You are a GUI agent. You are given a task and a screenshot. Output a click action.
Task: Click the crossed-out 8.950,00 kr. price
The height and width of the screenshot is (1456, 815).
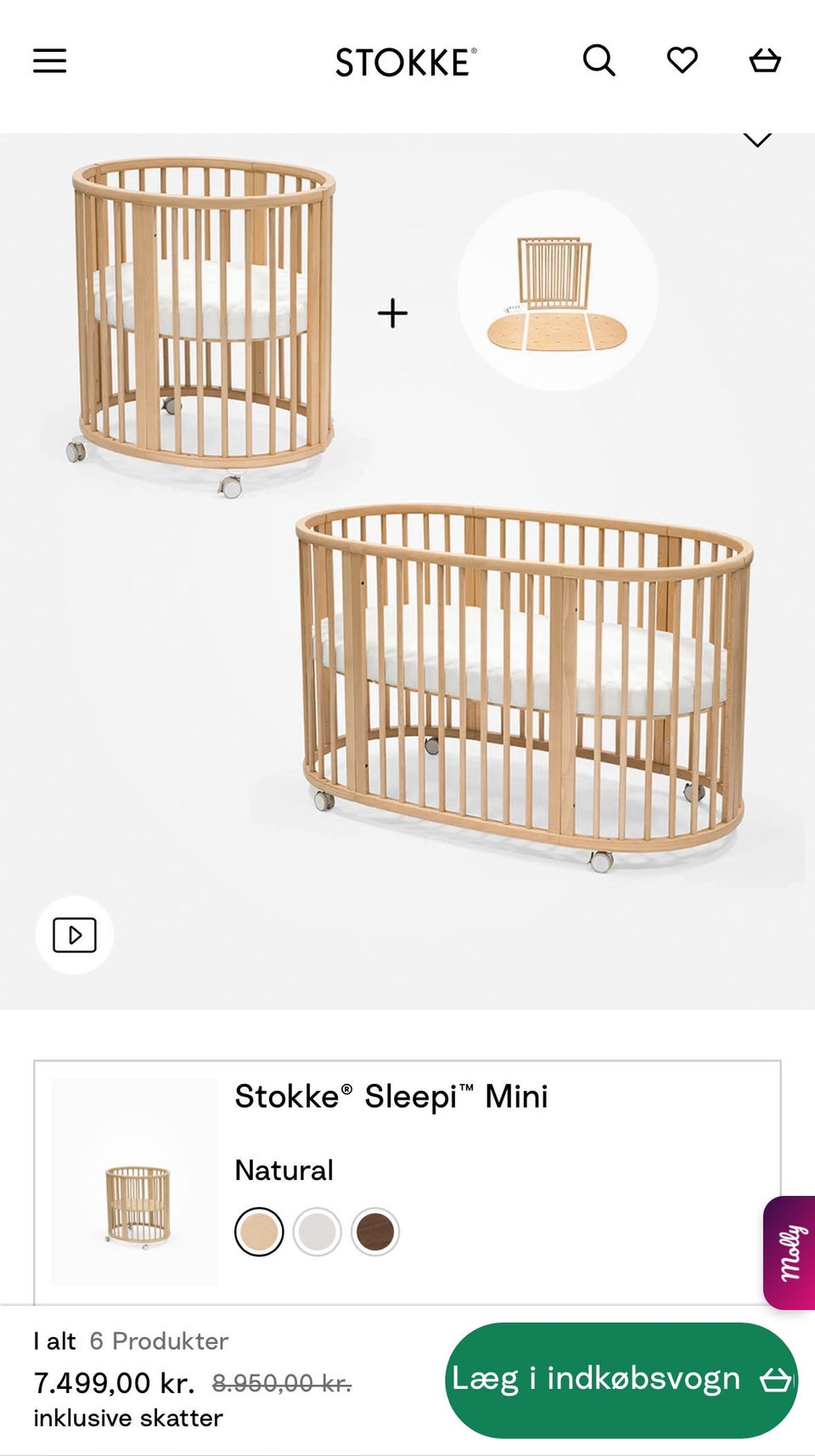coord(282,1384)
